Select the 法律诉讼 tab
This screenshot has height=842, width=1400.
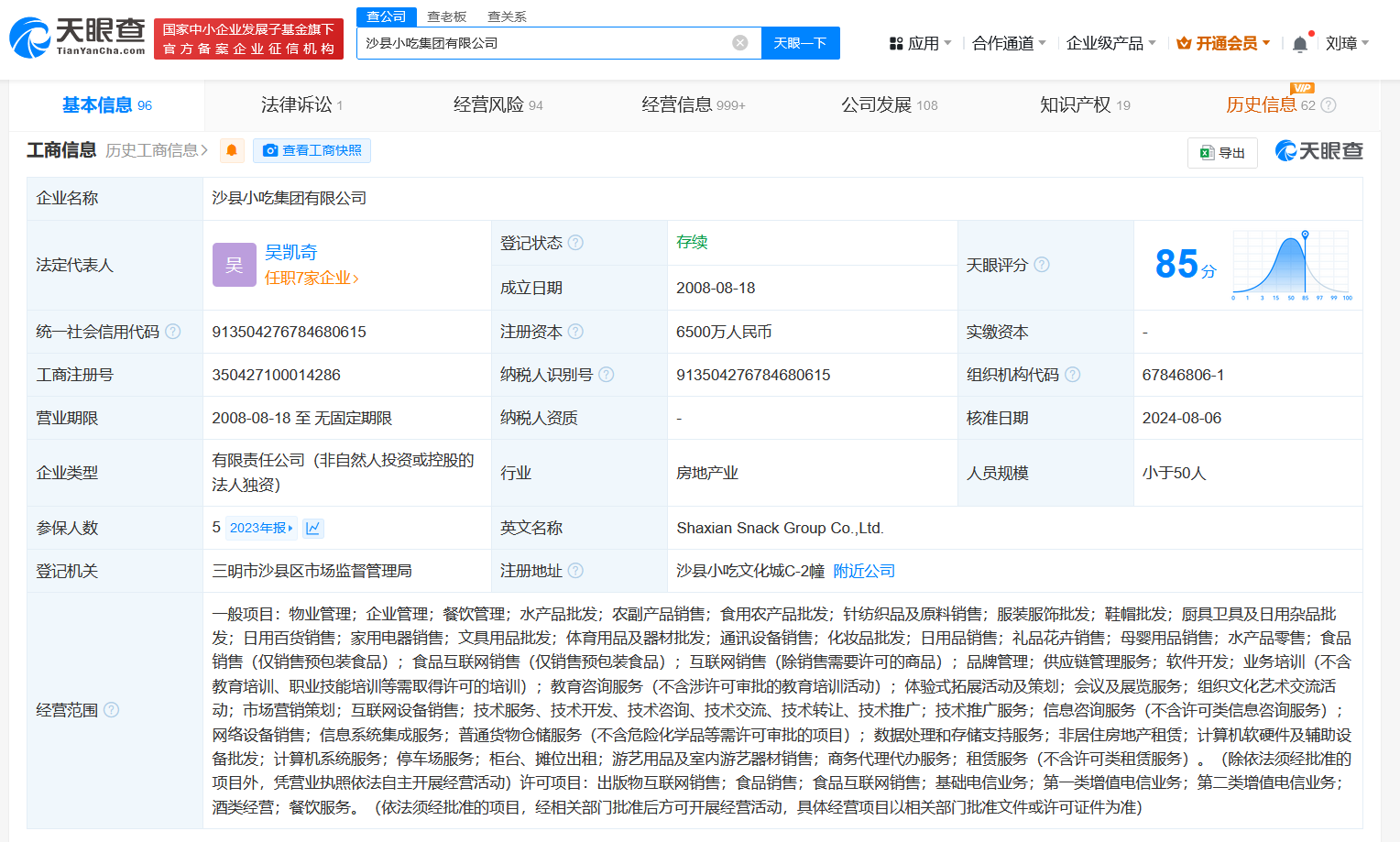[301, 105]
